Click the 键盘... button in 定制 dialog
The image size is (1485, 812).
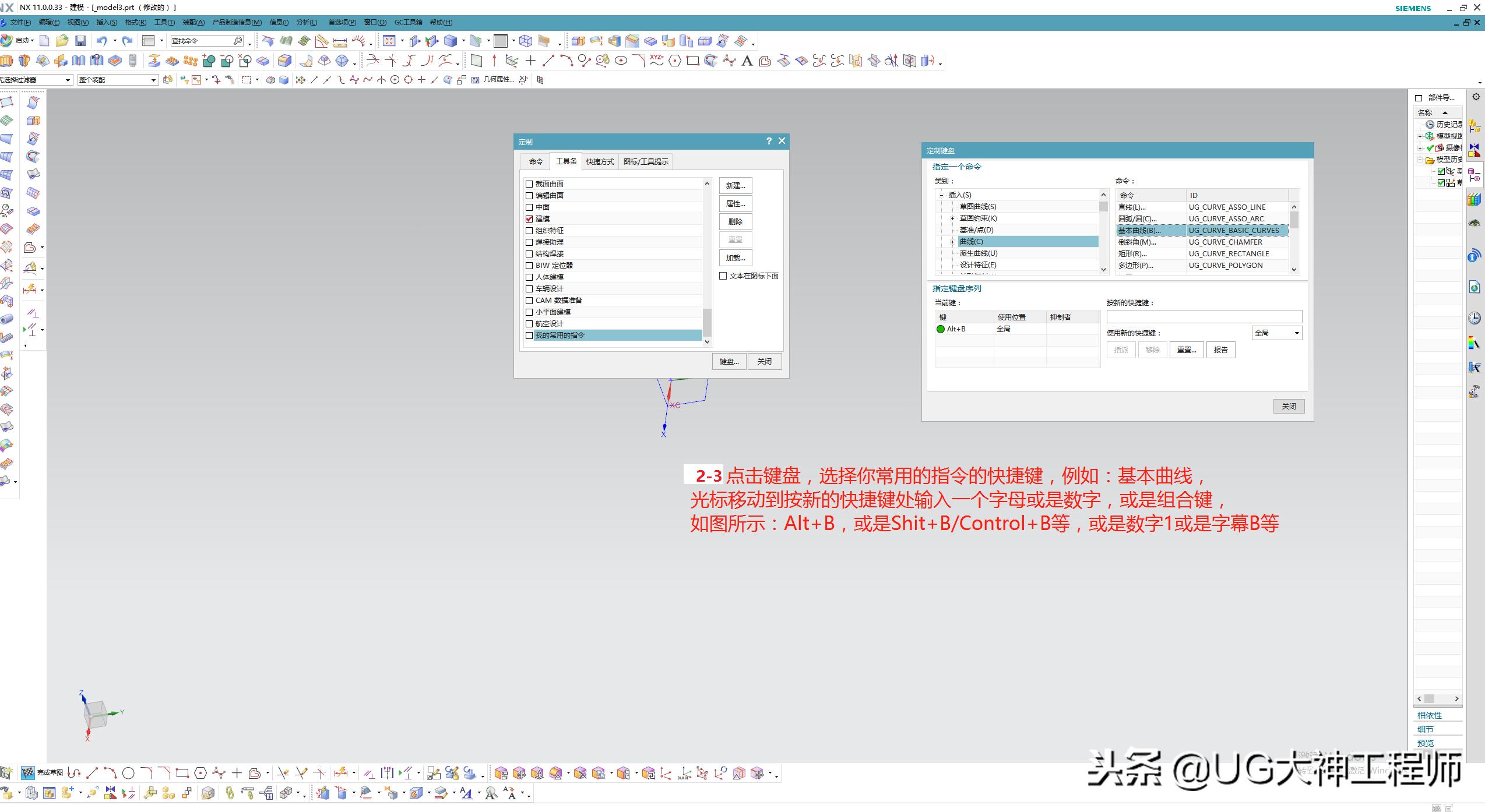[x=729, y=361]
